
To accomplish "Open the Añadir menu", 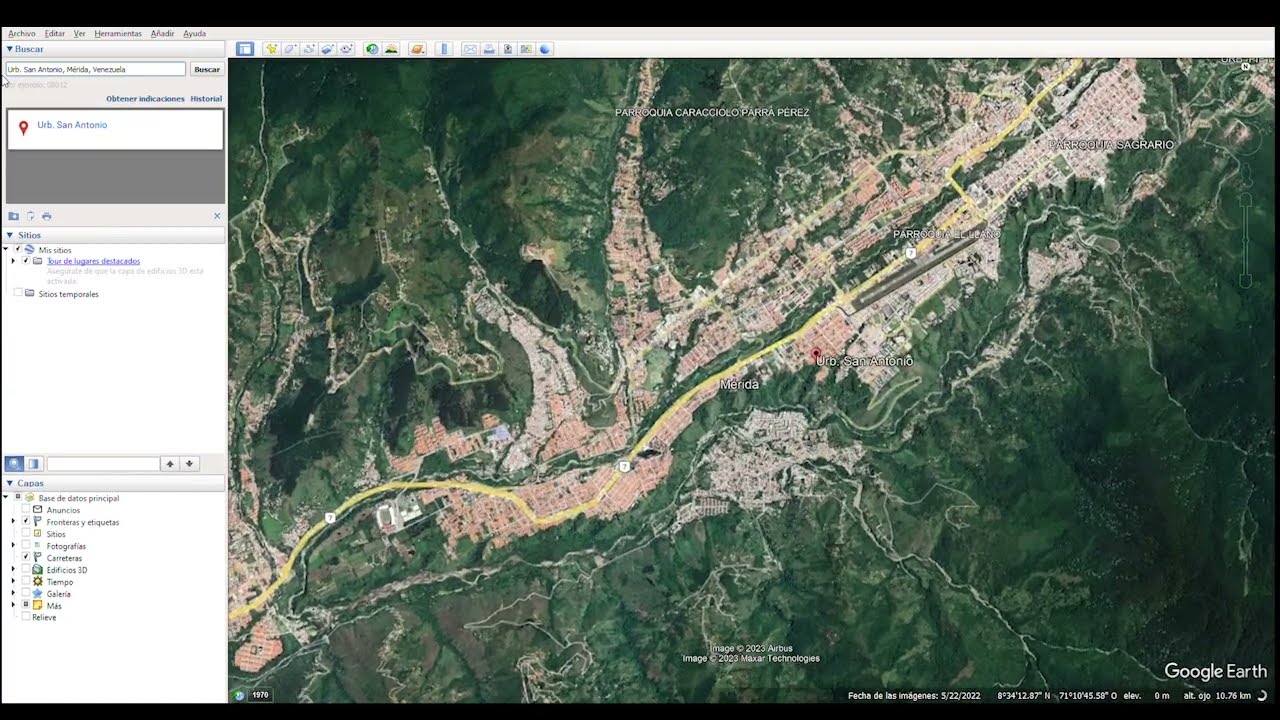I will coord(162,33).
